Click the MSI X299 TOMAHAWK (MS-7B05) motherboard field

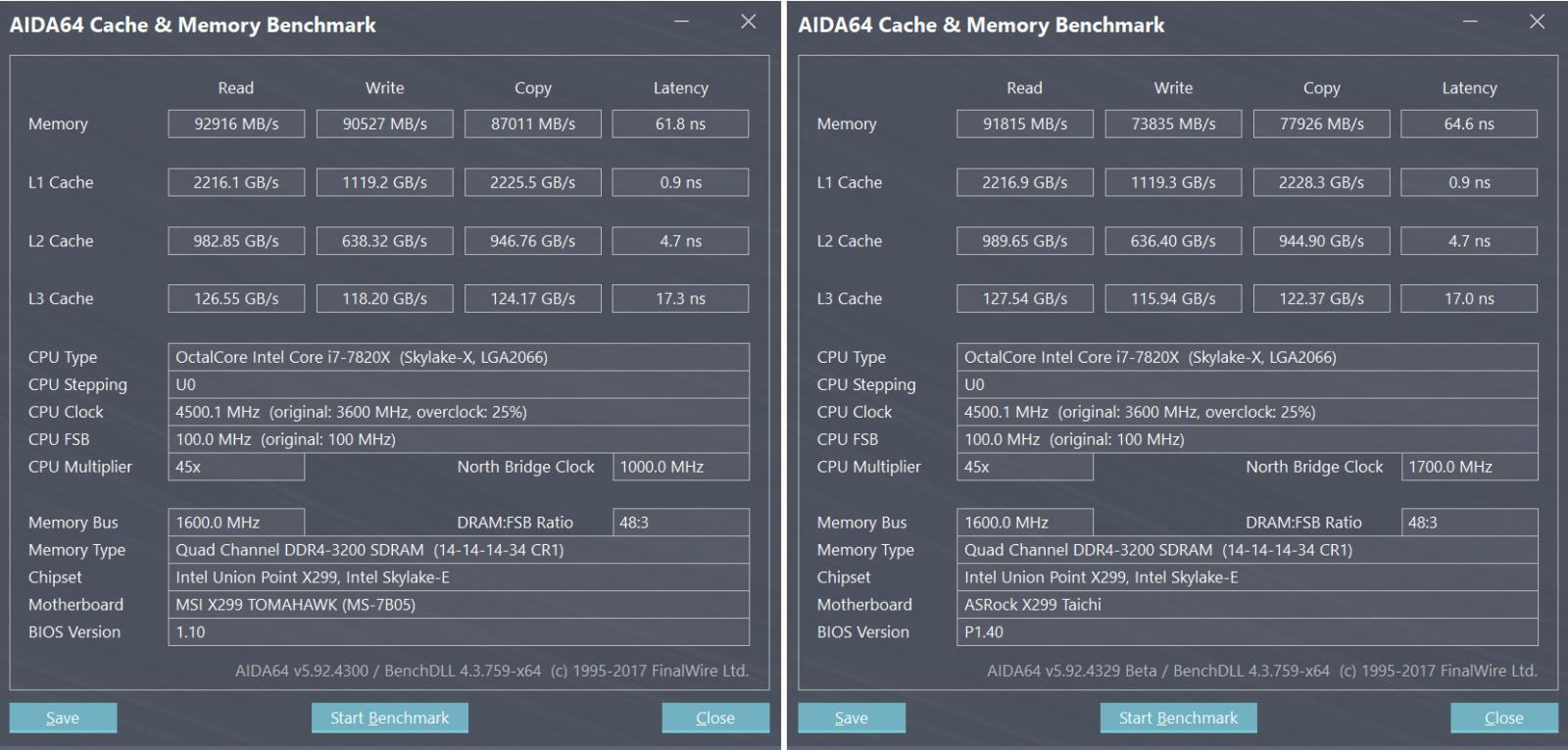point(459,605)
